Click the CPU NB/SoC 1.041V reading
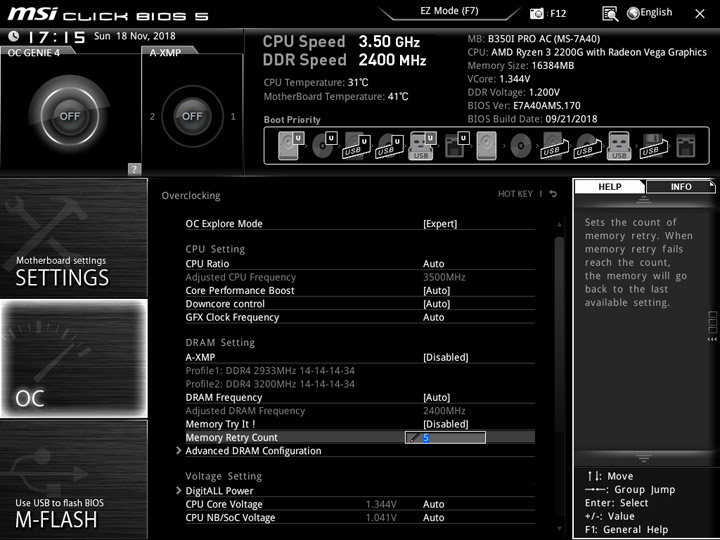Viewport: 720px width, 540px height. click(x=381, y=518)
